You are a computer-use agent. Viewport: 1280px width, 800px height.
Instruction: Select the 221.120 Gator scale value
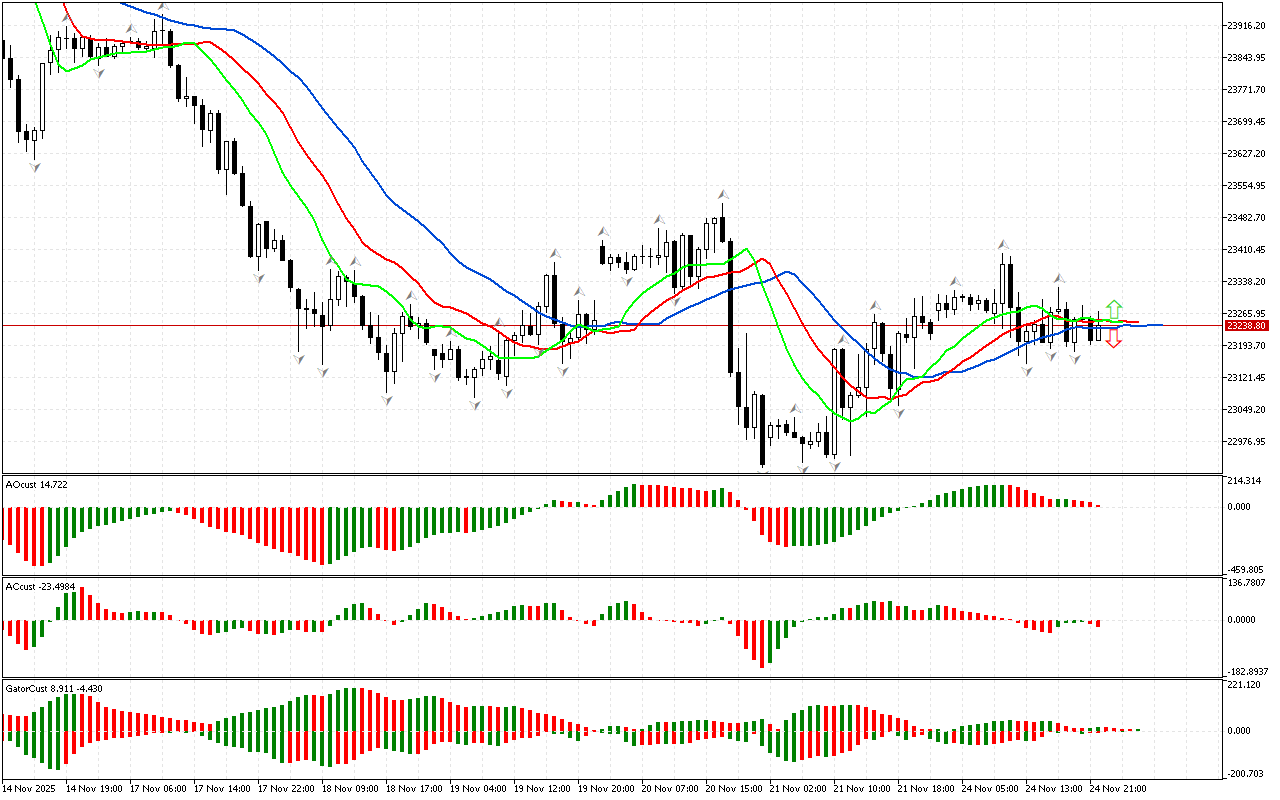pyautogui.click(x=1244, y=685)
